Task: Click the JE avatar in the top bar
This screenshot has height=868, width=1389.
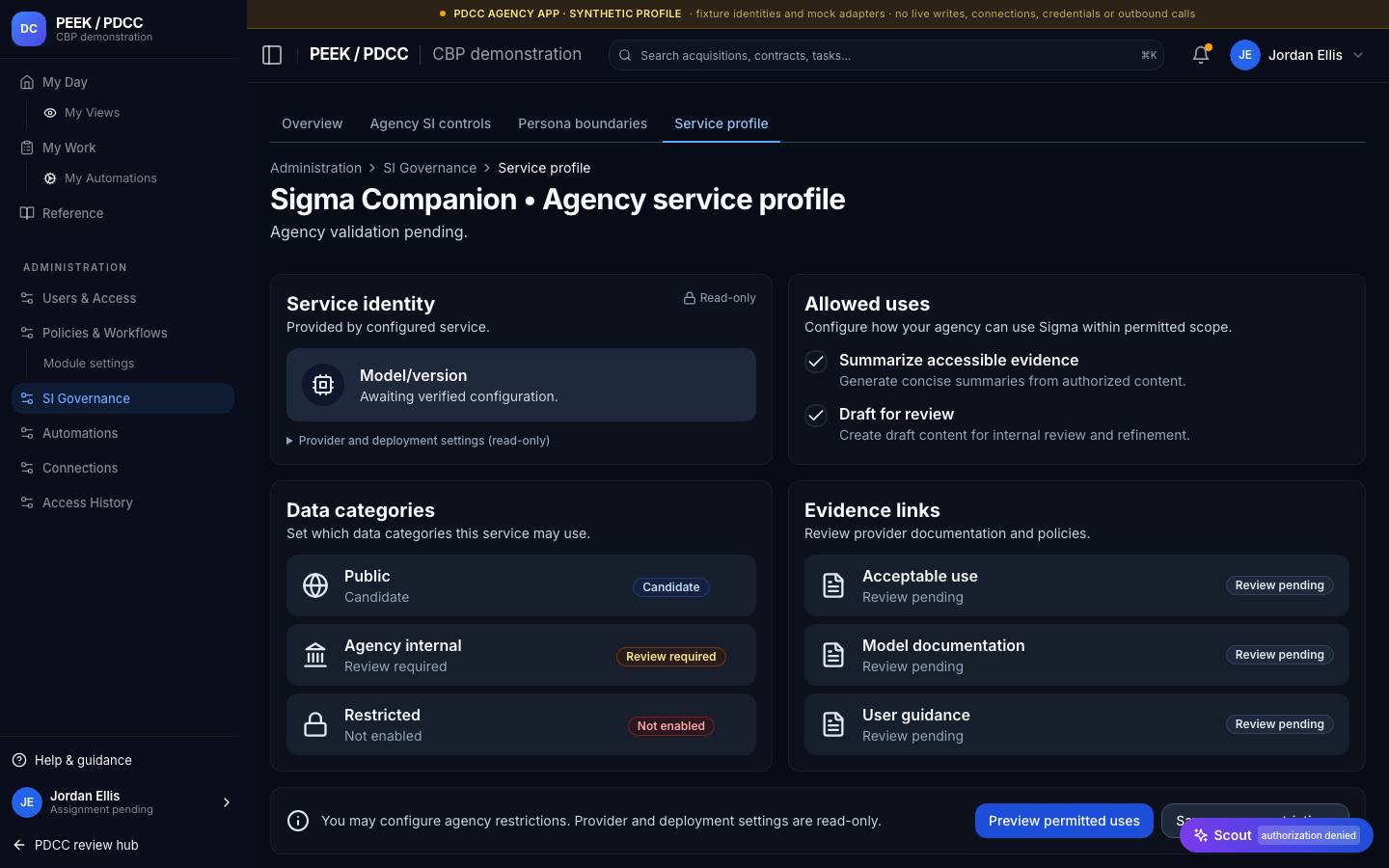Action: pos(1245,55)
